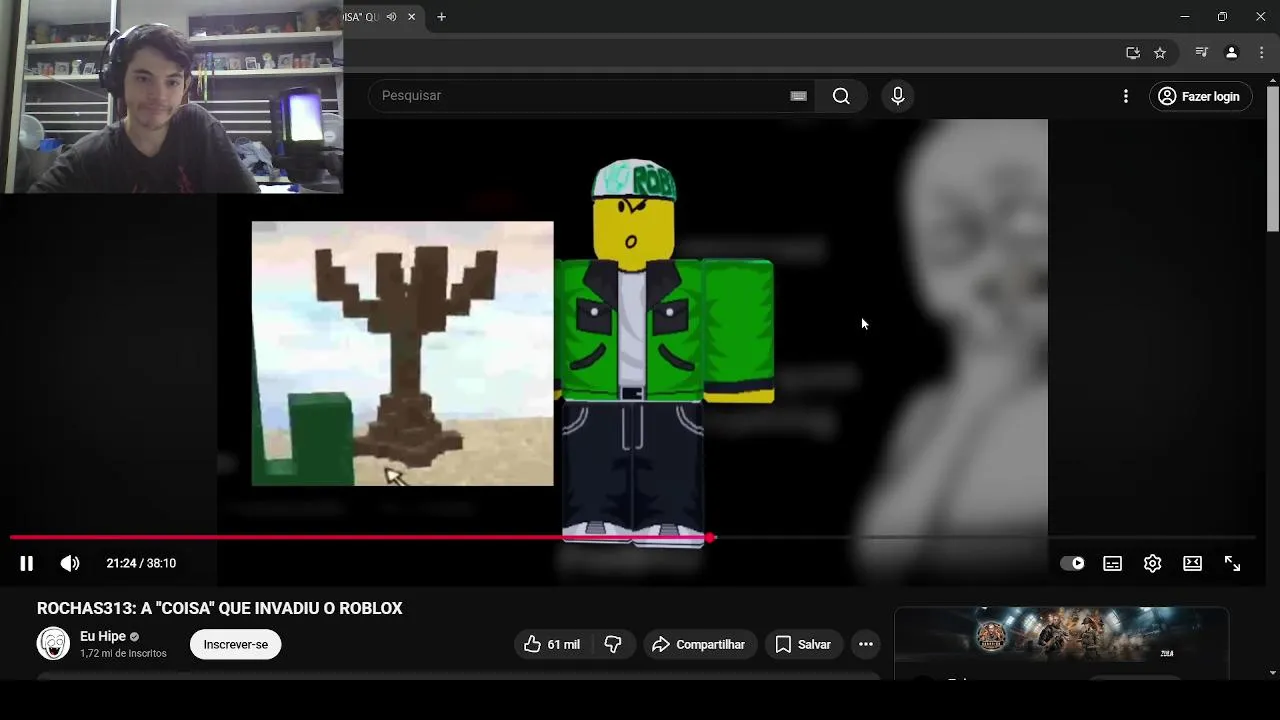Click the video title text
This screenshot has width=1280, height=720.
point(220,608)
